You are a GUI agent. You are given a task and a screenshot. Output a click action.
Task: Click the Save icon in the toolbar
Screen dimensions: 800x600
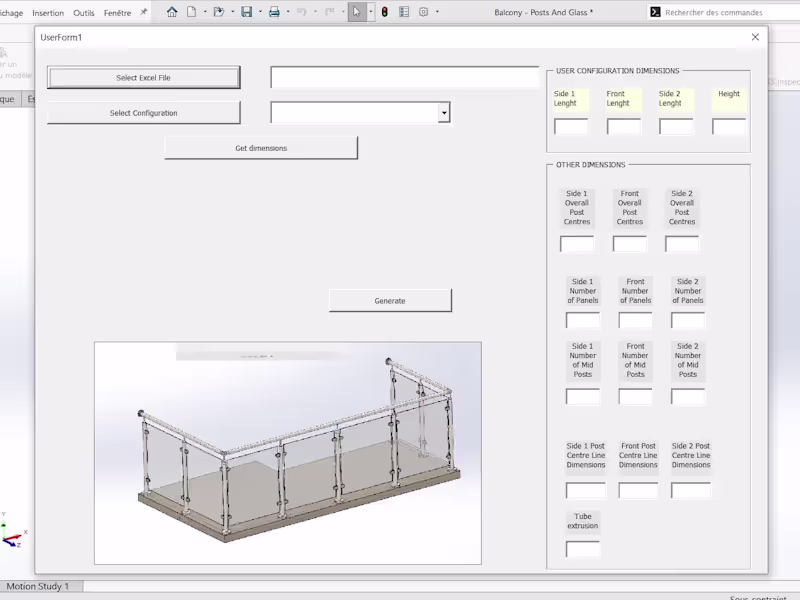pyautogui.click(x=248, y=11)
